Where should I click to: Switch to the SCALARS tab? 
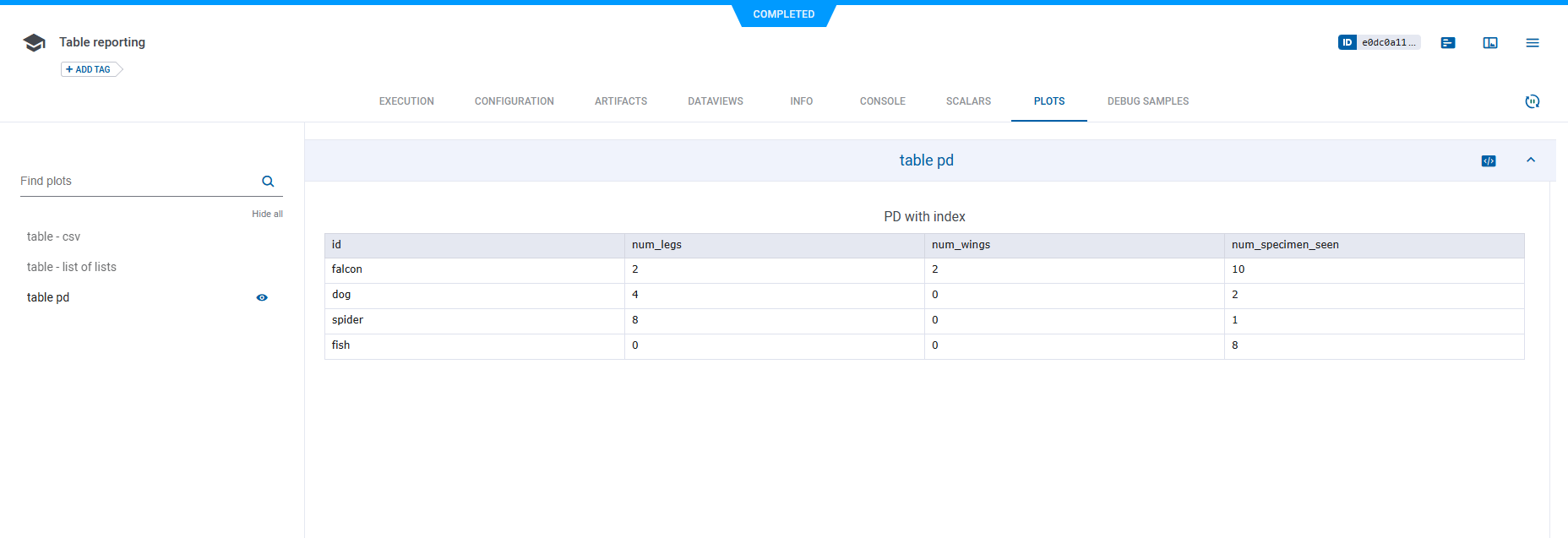pos(968,101)
